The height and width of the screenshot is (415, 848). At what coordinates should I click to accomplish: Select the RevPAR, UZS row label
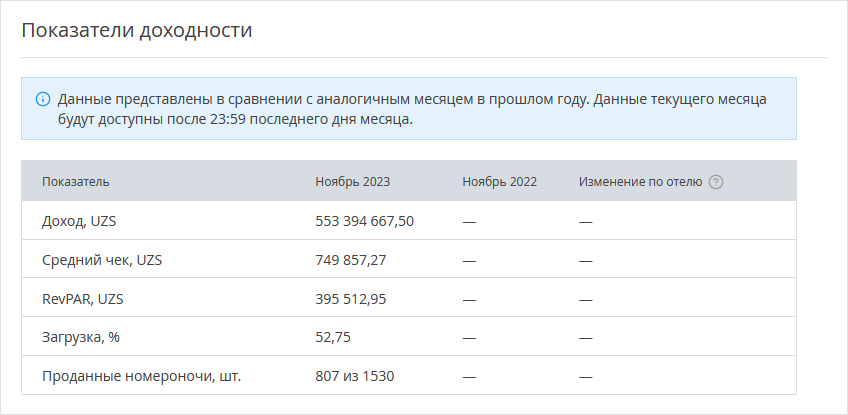pos(83,299)
